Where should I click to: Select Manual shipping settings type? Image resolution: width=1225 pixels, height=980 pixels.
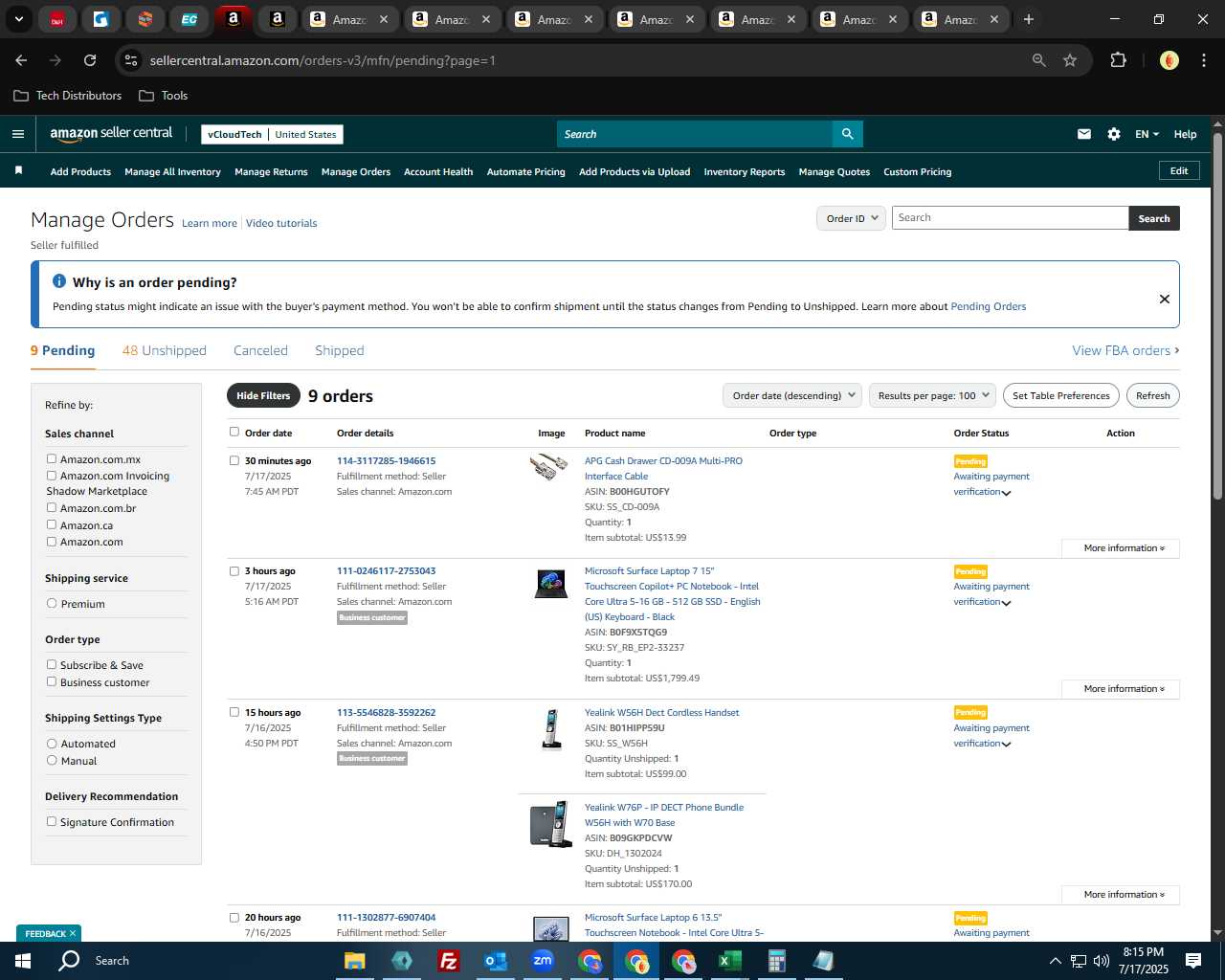[x=52, y=761]
